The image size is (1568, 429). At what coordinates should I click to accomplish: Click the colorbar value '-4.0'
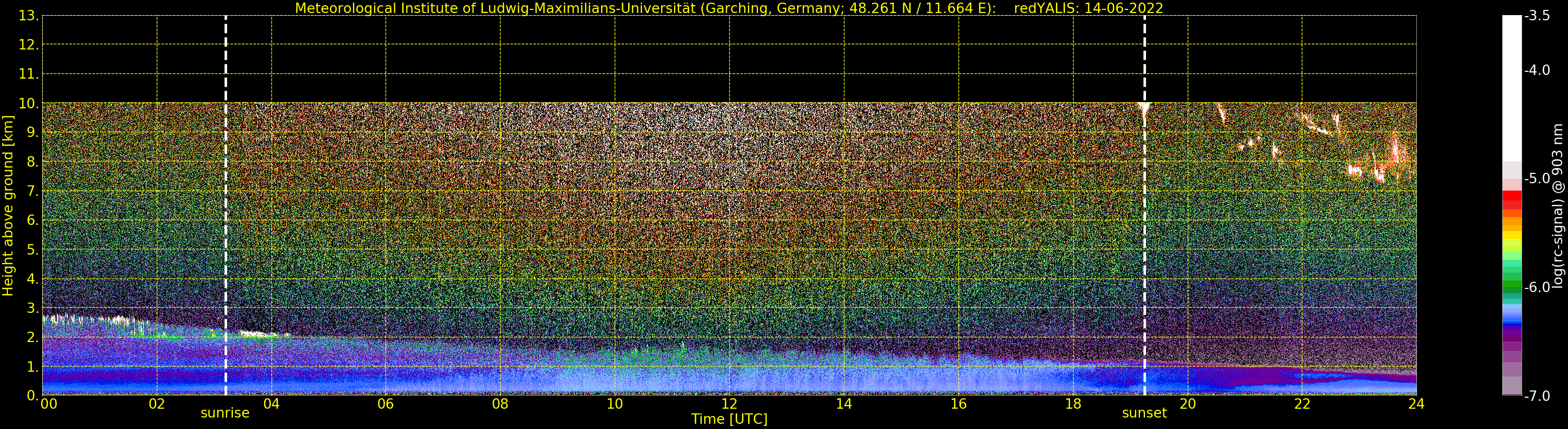(1537, 70)
